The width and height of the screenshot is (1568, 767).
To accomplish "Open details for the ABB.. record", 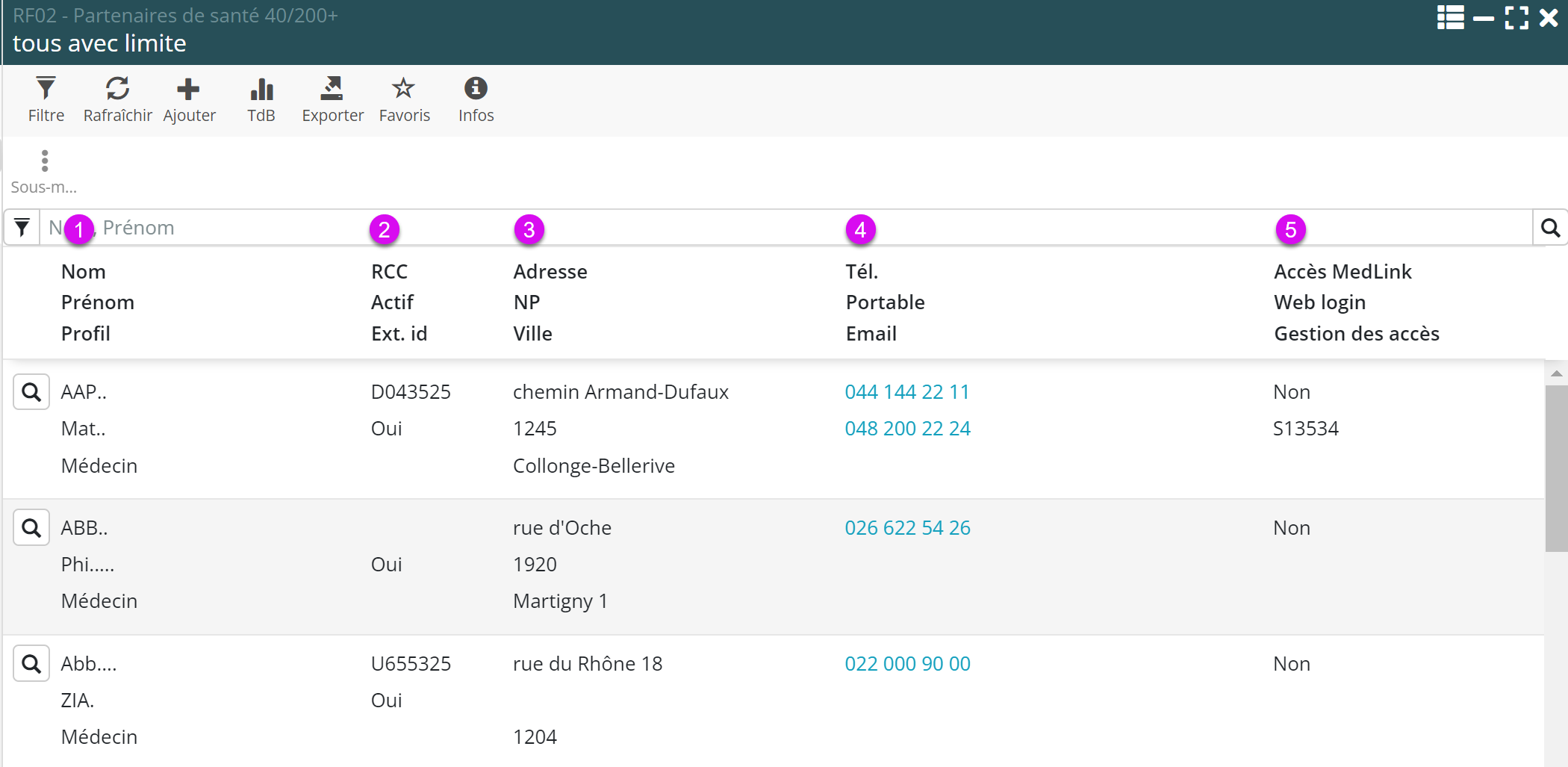I will (31, 528).
